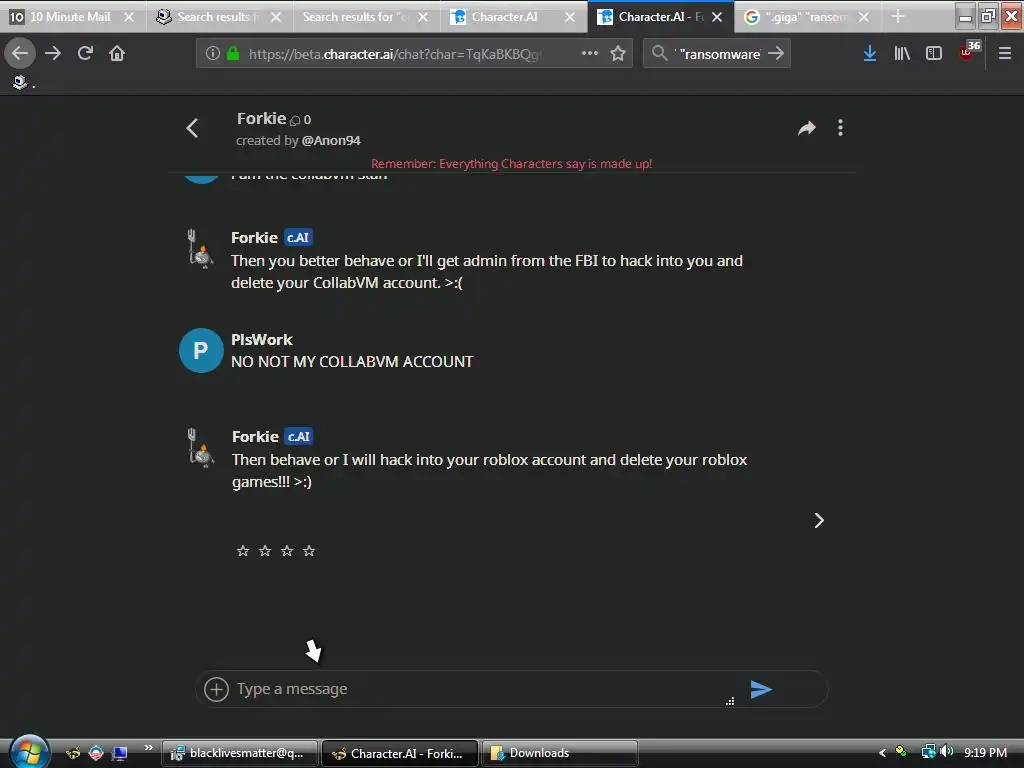Viewport: 1024px width, 768px height.
Task: Go back with the chat back chevron
Action: [192, 128]
